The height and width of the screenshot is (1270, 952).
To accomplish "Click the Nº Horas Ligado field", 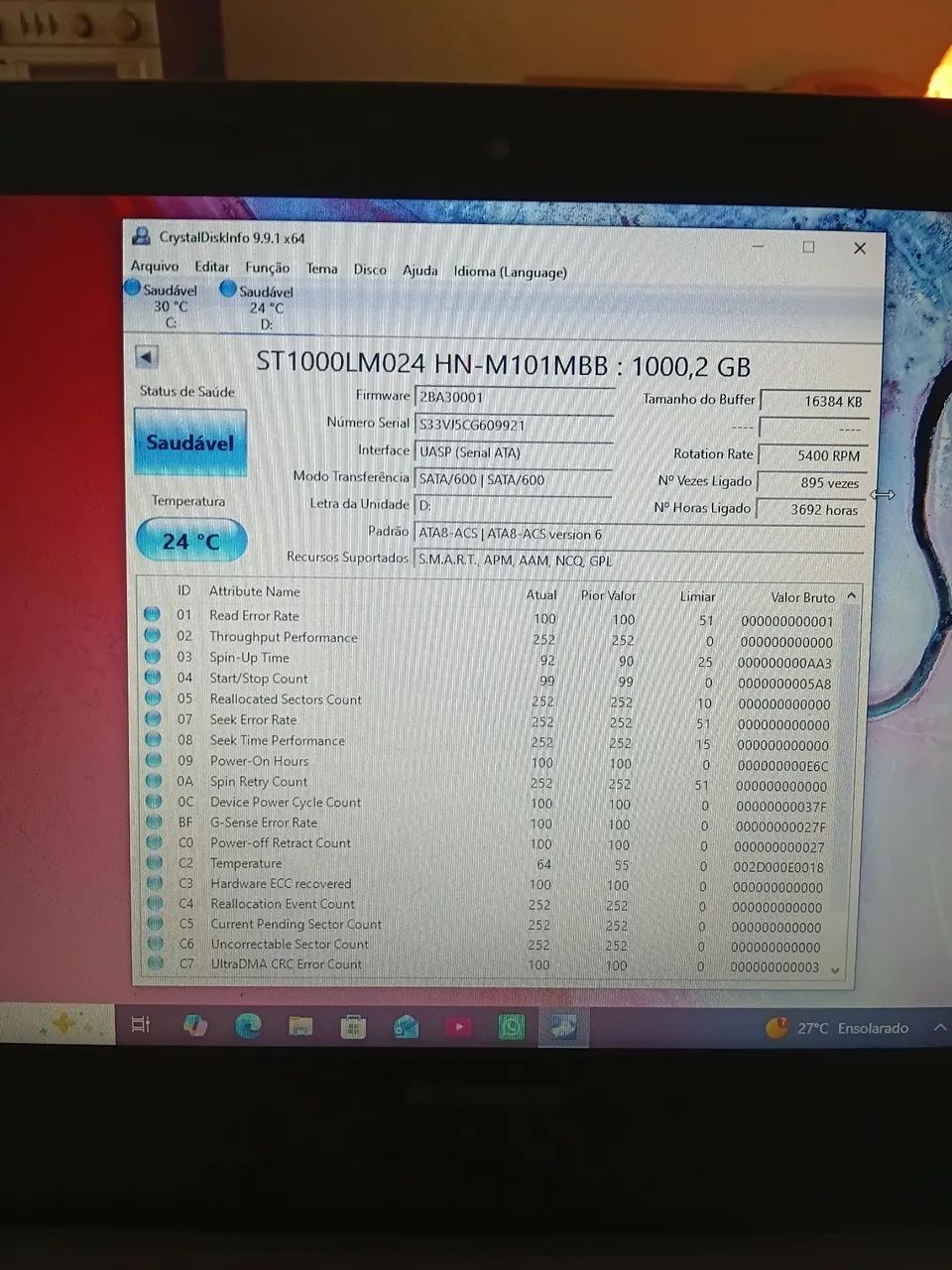I will 813,509.
